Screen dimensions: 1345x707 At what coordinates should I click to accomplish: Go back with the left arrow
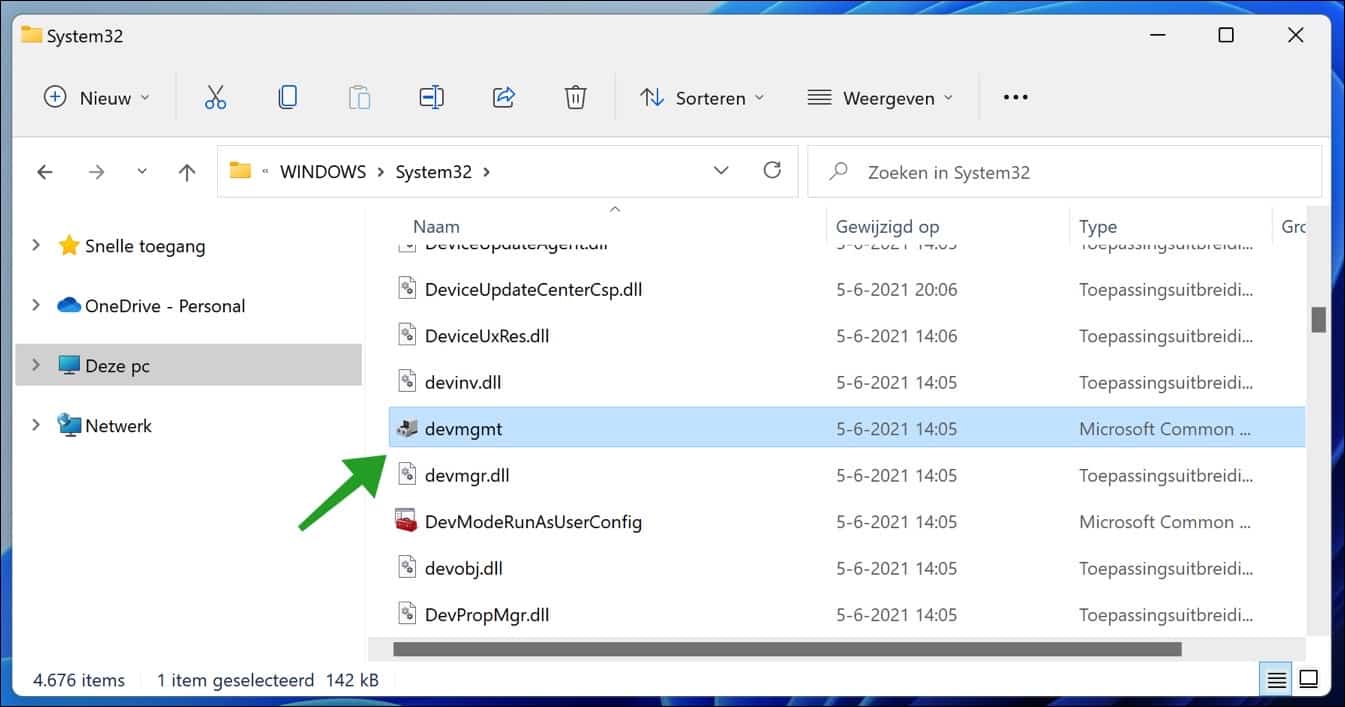point(44,172)
